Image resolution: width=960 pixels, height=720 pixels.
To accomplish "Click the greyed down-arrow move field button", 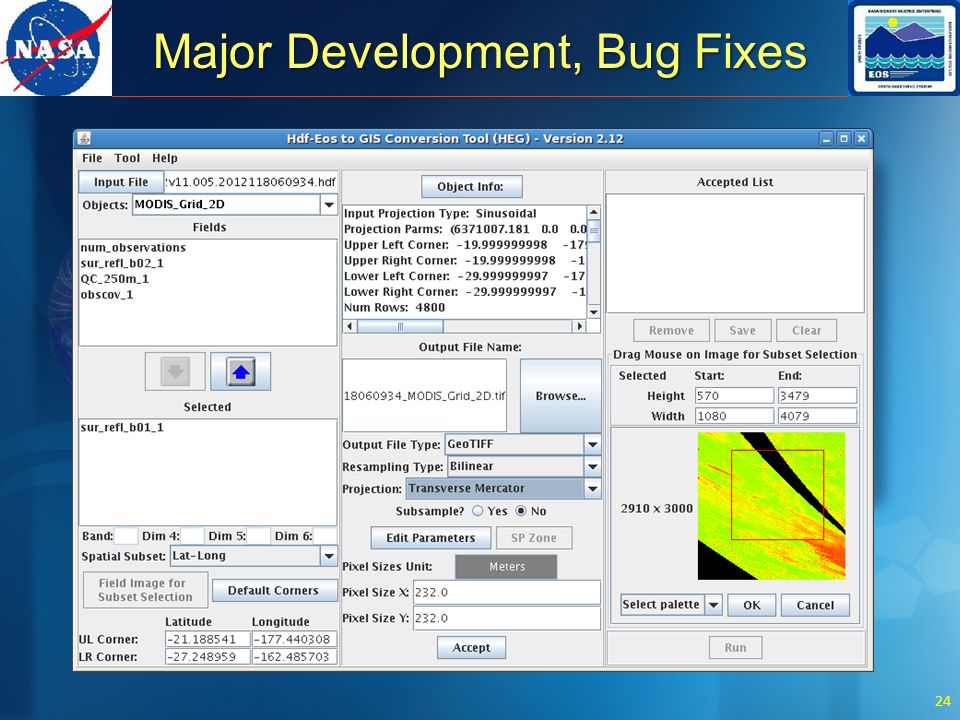I will (175, 372).
